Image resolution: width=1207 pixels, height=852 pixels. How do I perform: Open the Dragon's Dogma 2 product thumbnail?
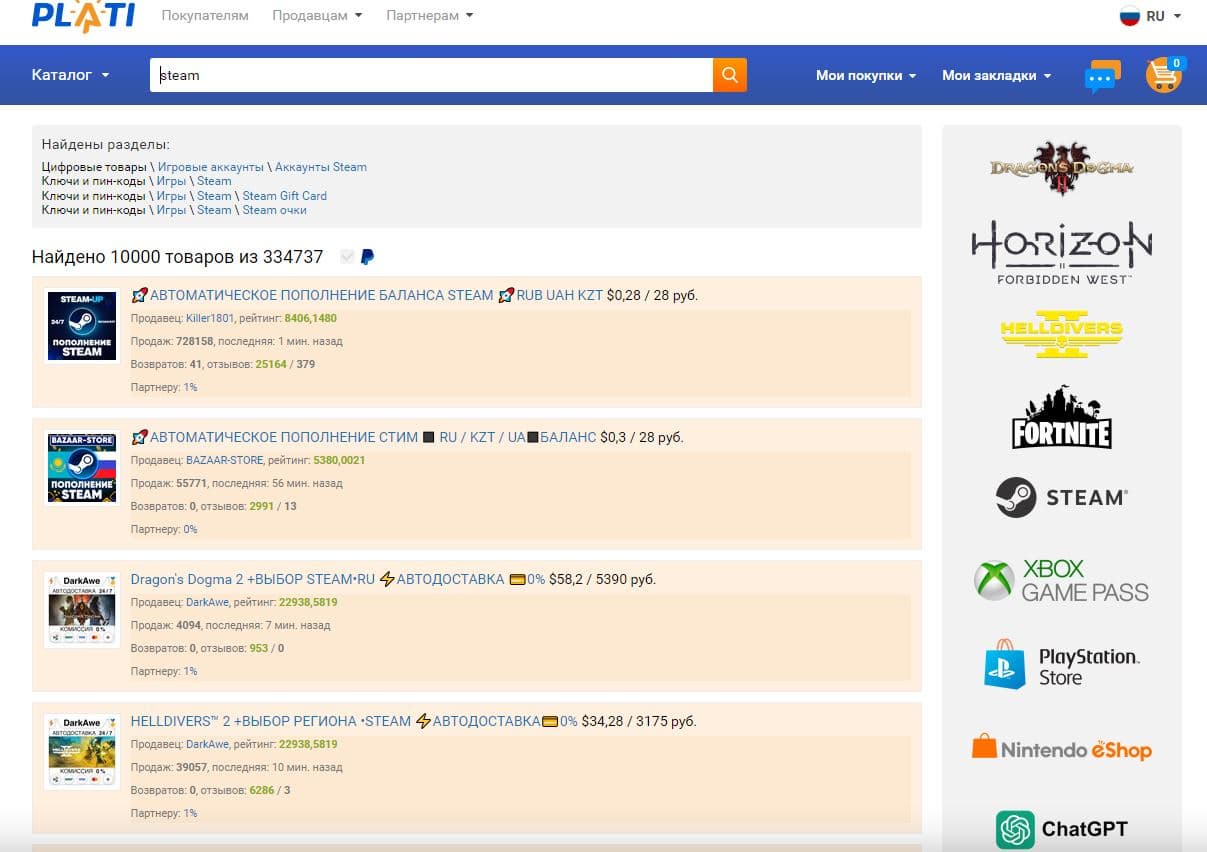click(x=82, y=610)
